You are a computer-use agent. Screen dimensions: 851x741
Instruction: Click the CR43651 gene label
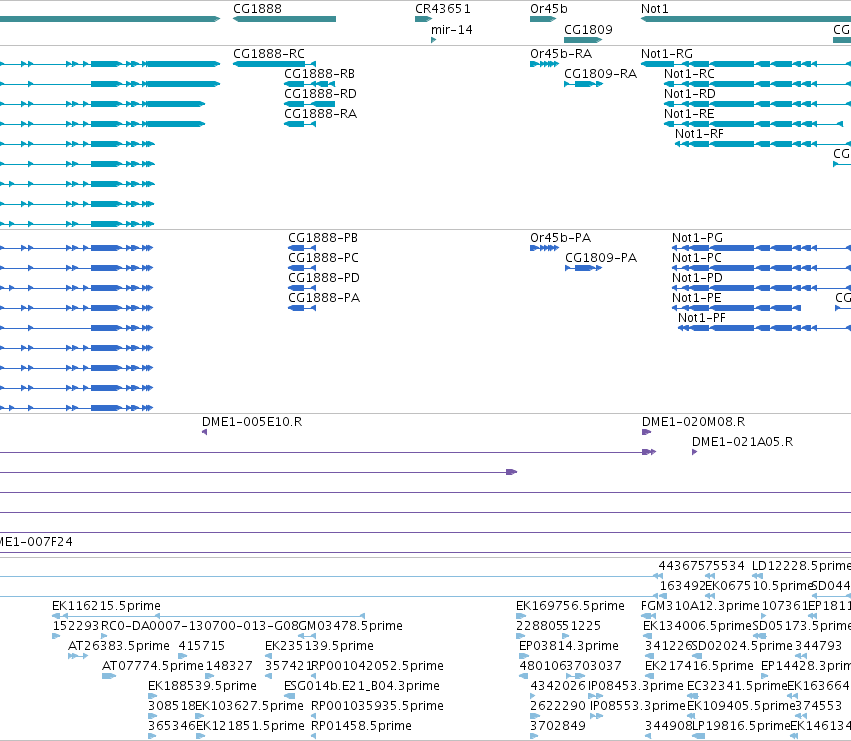pyautogui.click(x=443, y=9)
